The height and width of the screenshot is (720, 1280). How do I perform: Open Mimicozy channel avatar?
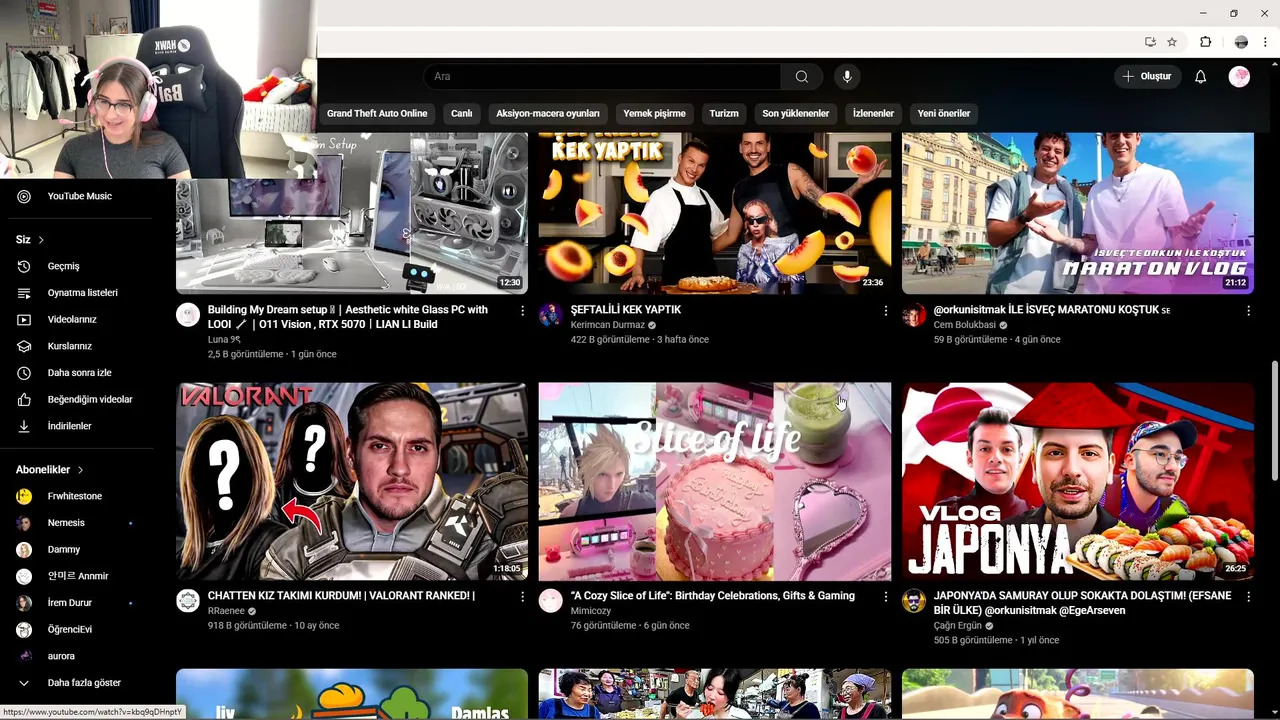point(550,601)
